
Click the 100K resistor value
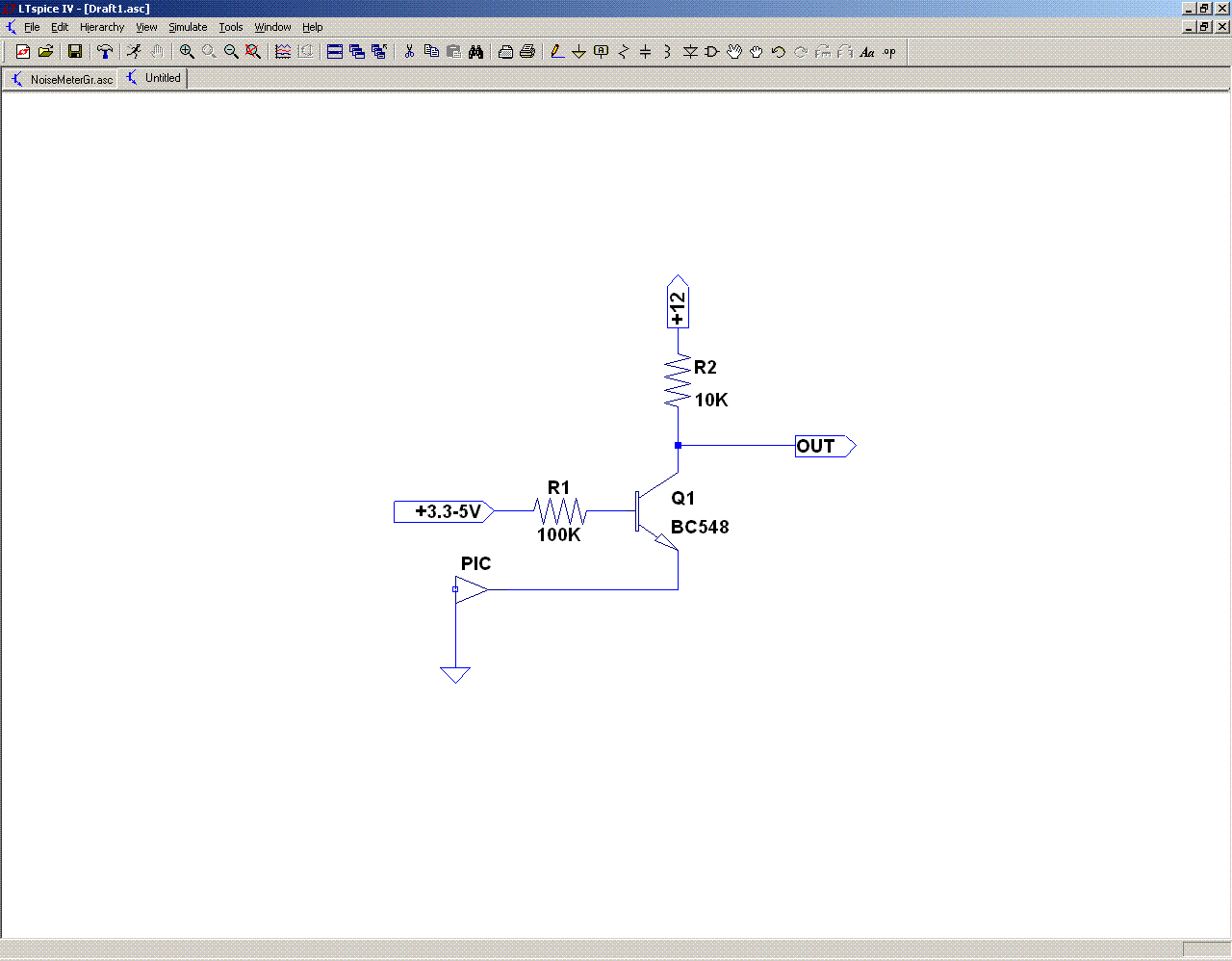tap(559, 534)
